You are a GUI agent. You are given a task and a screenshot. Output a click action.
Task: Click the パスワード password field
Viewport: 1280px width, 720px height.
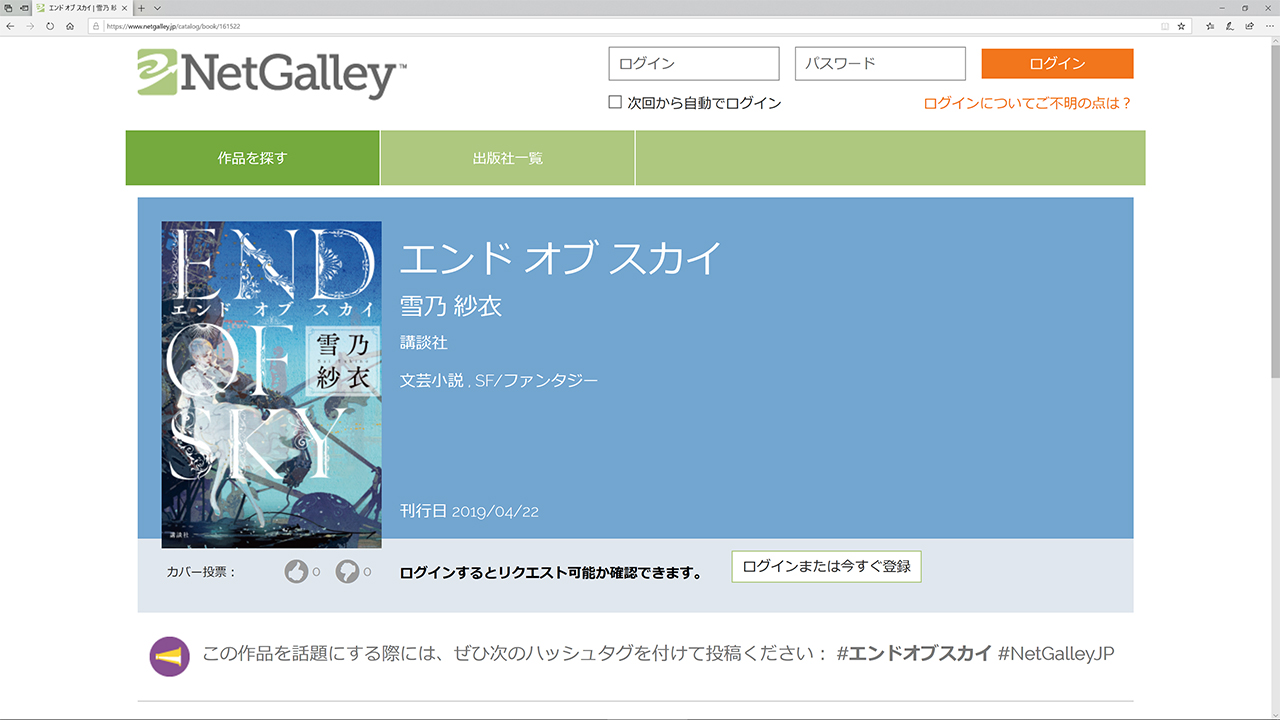[880, 64]
